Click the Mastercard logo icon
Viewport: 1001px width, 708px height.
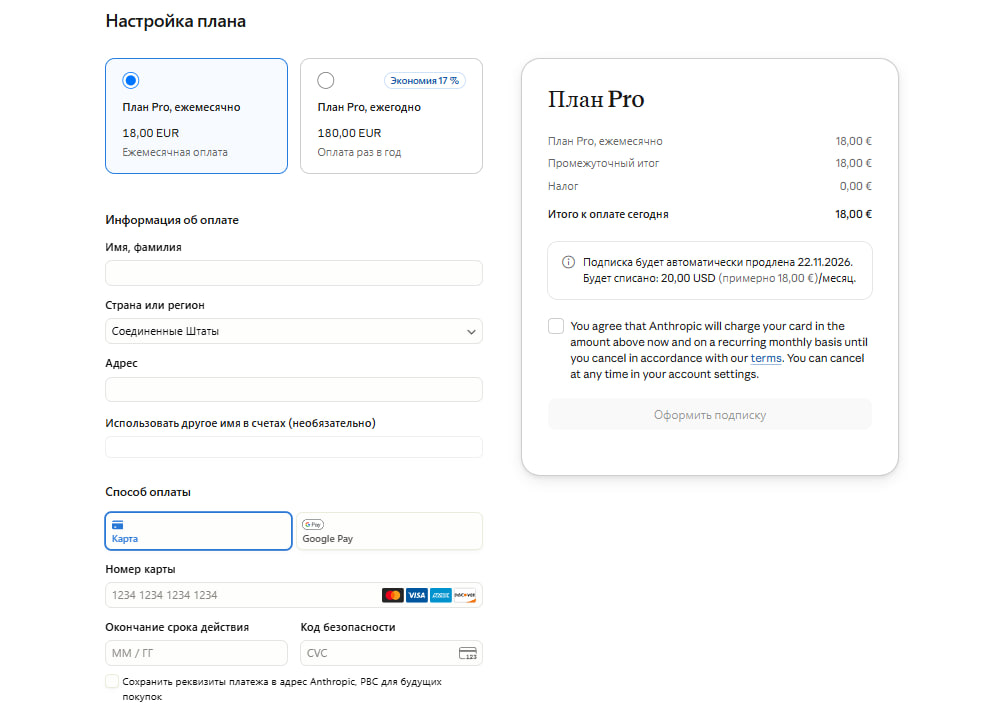393,595
